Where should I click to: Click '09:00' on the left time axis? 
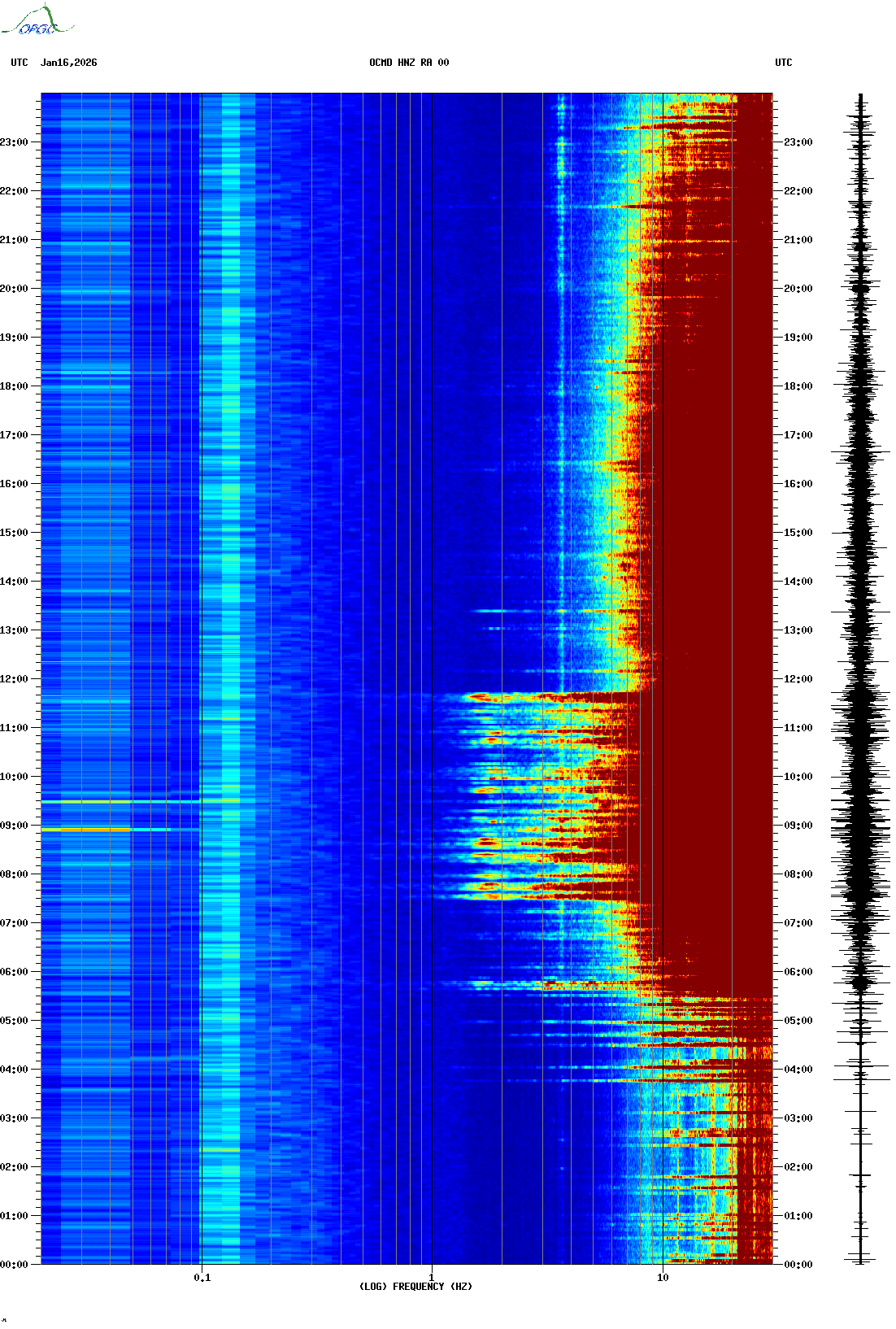point(14,826)
